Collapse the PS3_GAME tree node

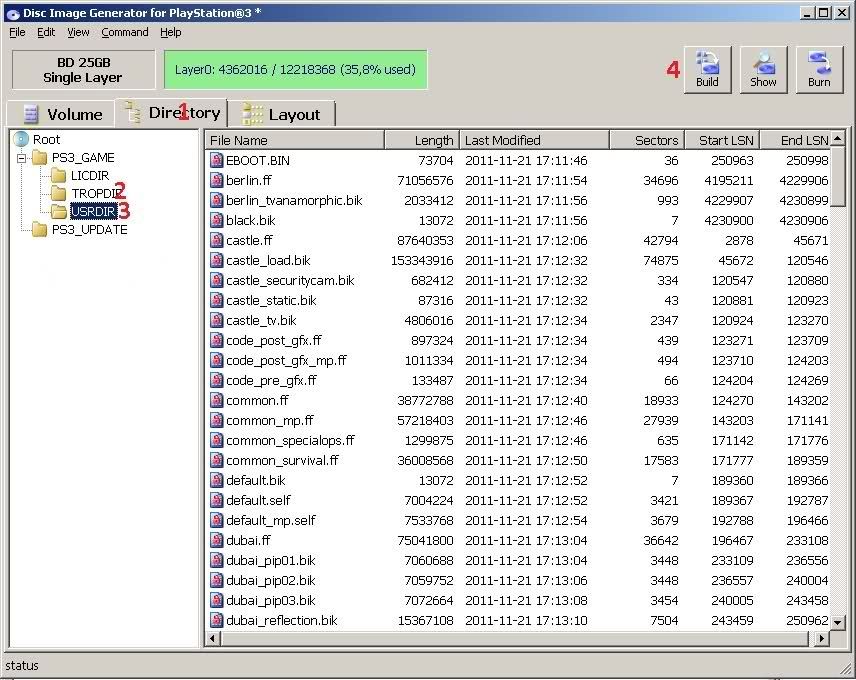[x=21, y=158]
